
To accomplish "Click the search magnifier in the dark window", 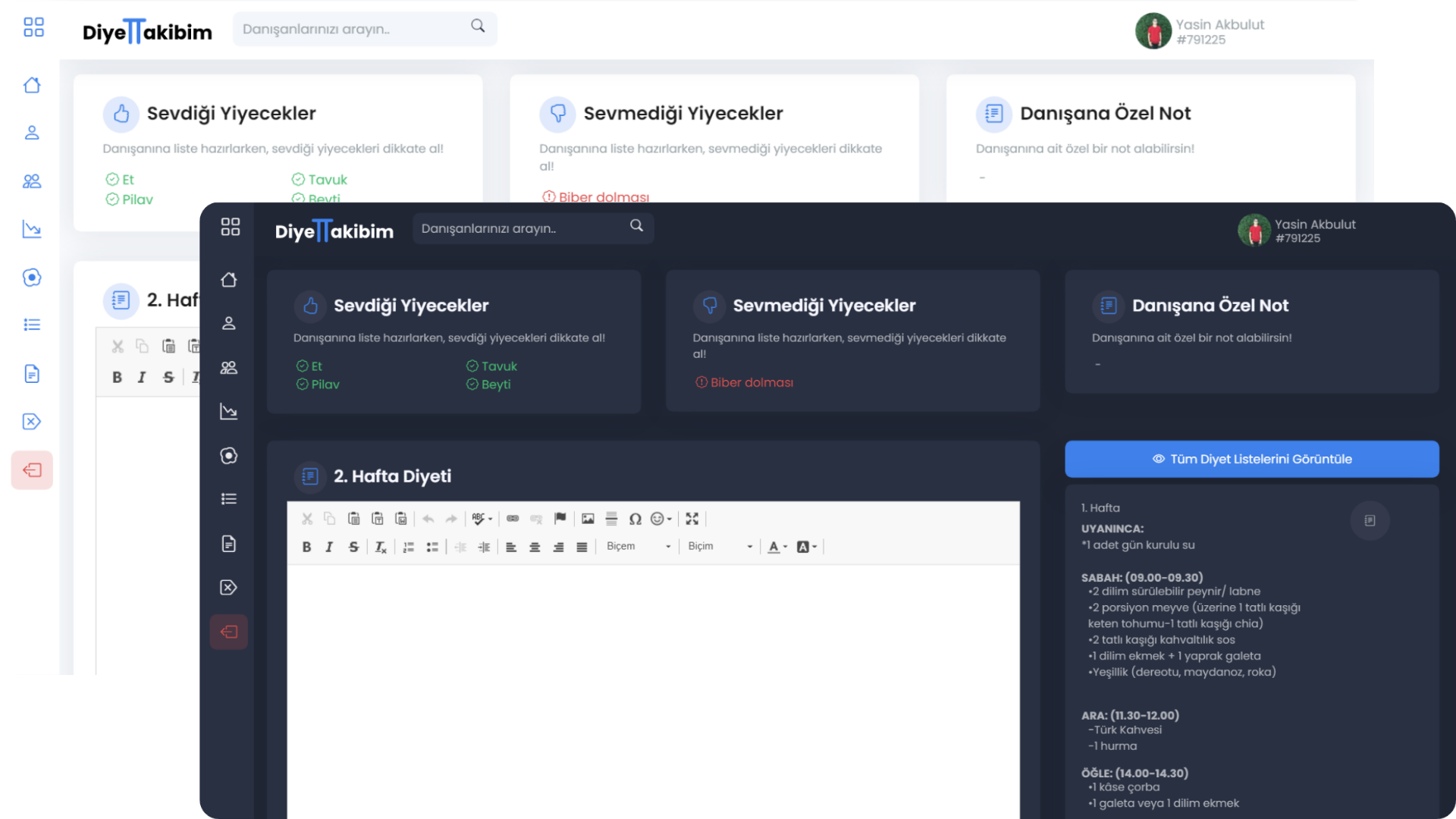I will 636,226.
